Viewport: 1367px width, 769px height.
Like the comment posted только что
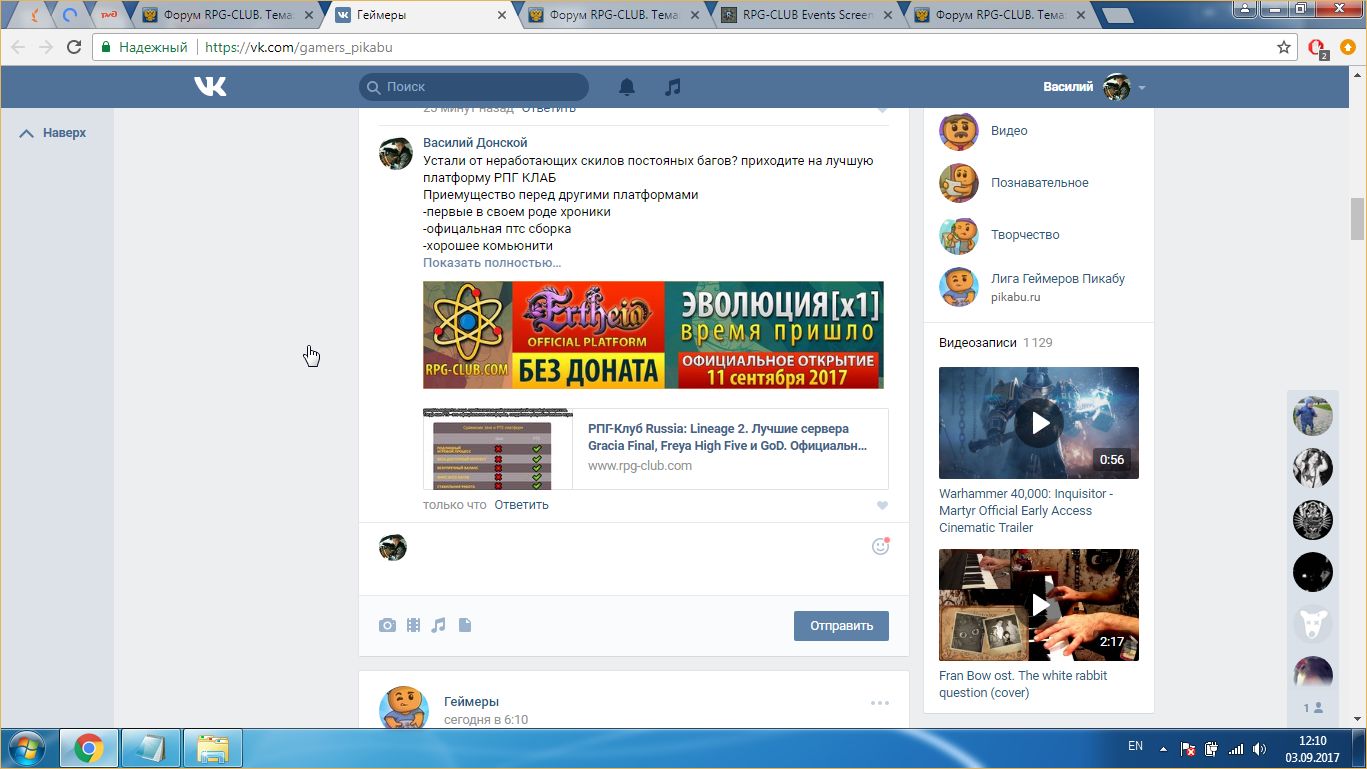pyautogui.click(x=881, y=506)
